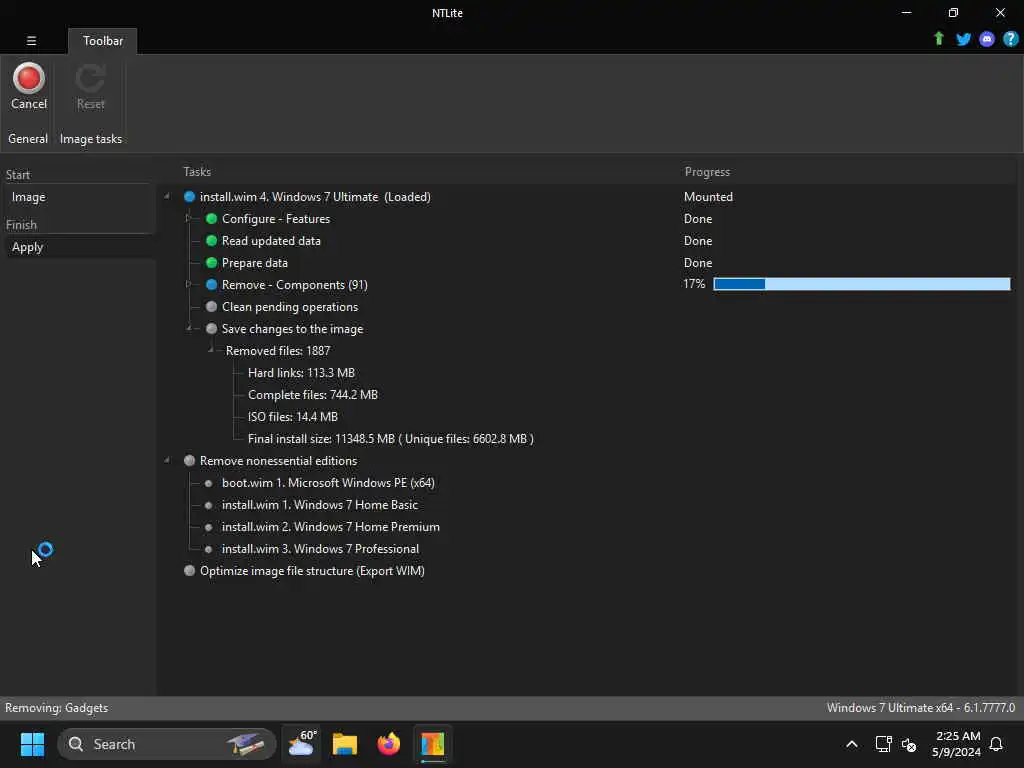
Task: Click the Removing: Gadgets status bar text
Action: (x=57, y=708)
